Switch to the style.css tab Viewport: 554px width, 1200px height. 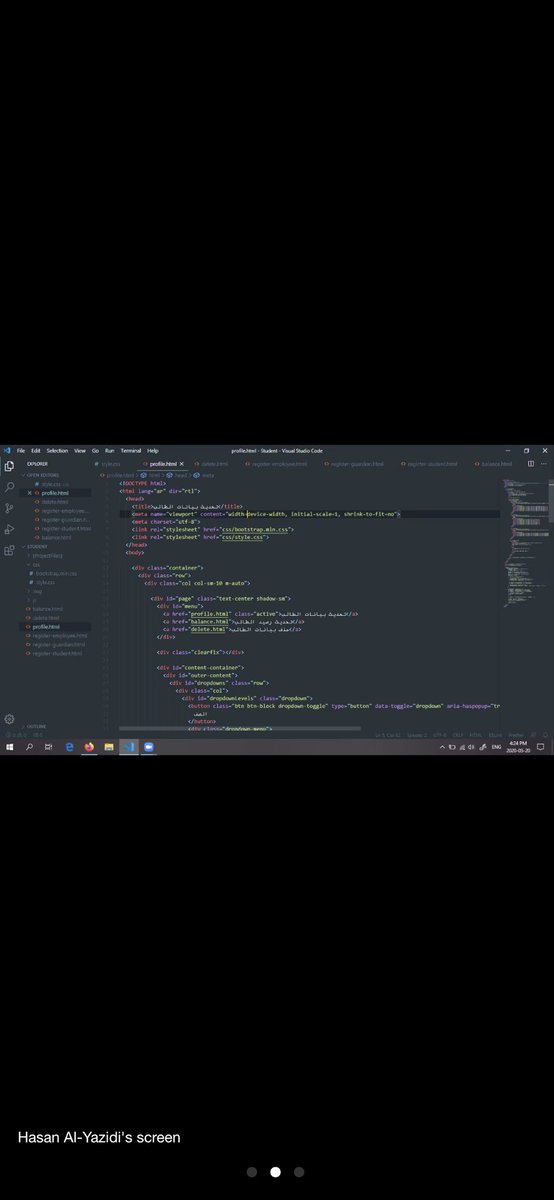[109, 464]
